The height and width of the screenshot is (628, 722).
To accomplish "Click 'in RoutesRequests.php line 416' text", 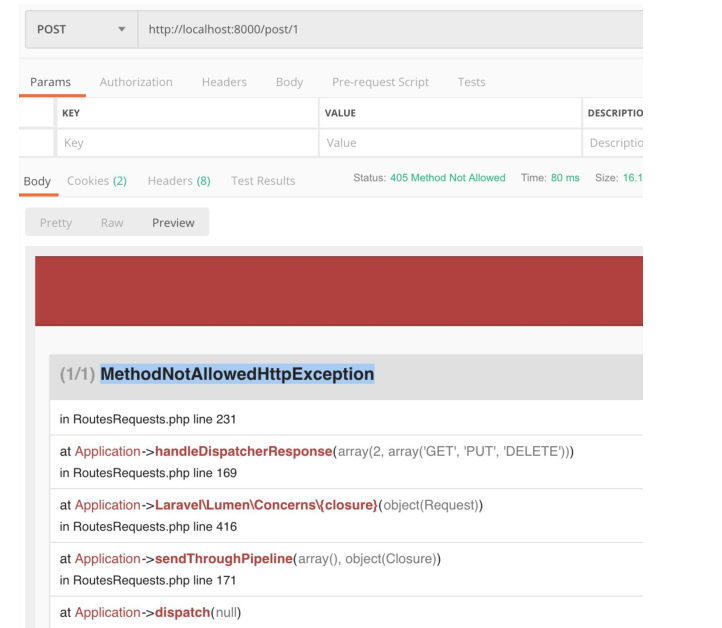I will 148,527.
